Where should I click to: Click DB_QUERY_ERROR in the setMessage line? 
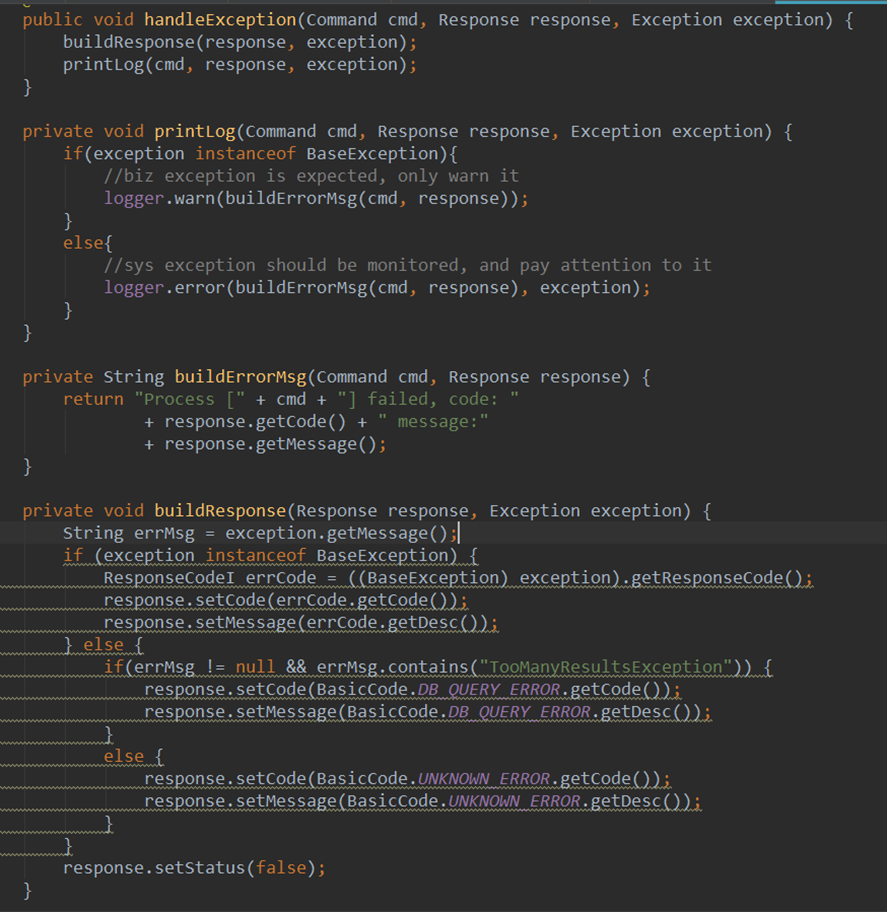point(519,712)
